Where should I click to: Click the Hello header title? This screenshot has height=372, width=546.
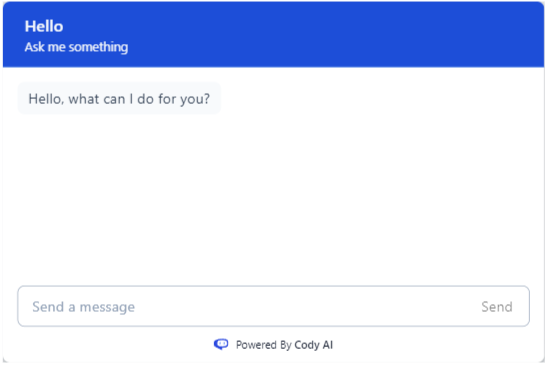pyautogui.click(x=44, y=26)
